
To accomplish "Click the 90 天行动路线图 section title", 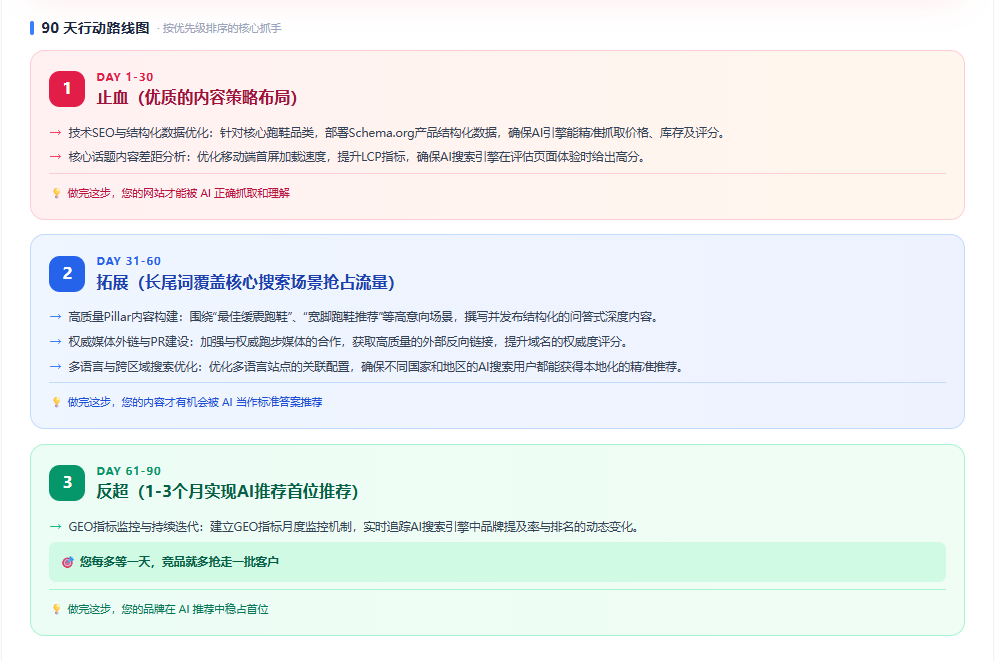I will (x=95, y=28).
